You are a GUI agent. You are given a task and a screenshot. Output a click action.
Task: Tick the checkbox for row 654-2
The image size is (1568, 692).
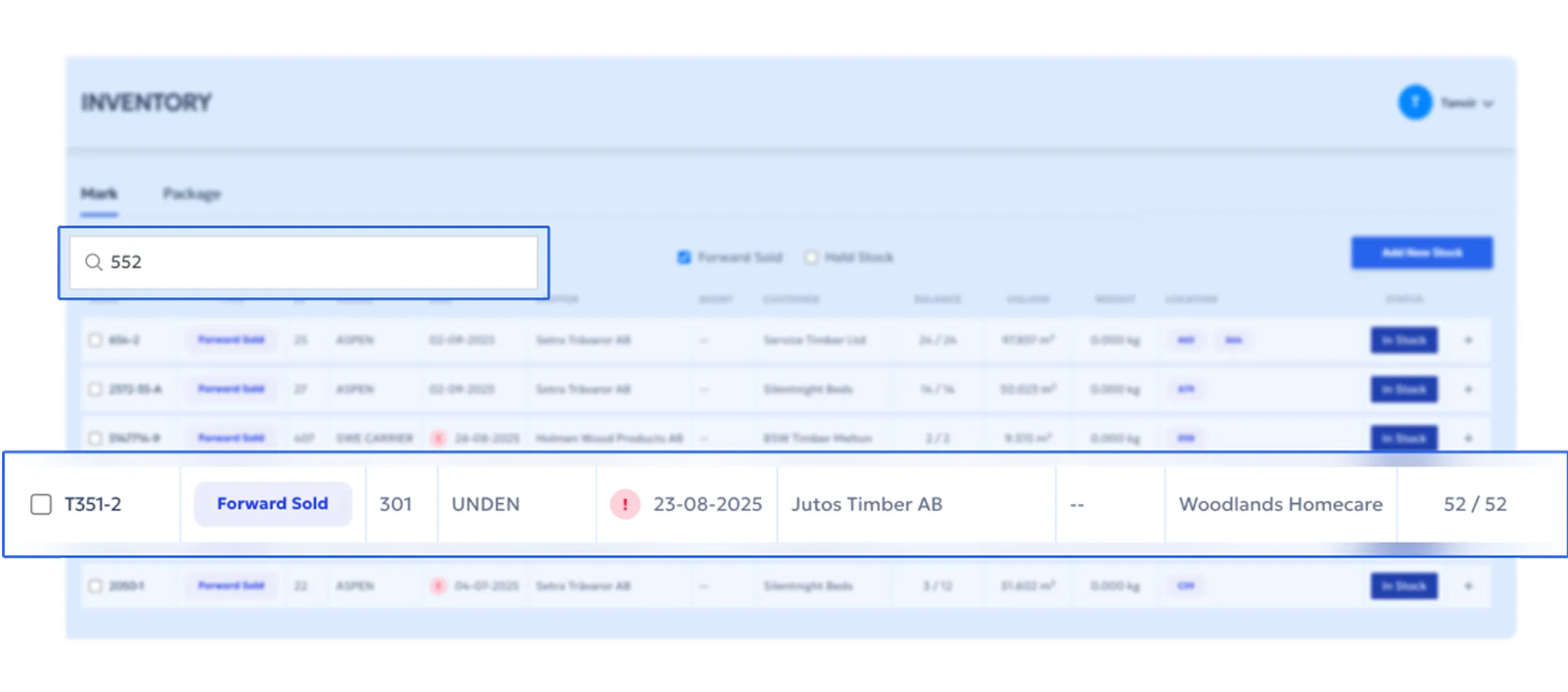95,341
